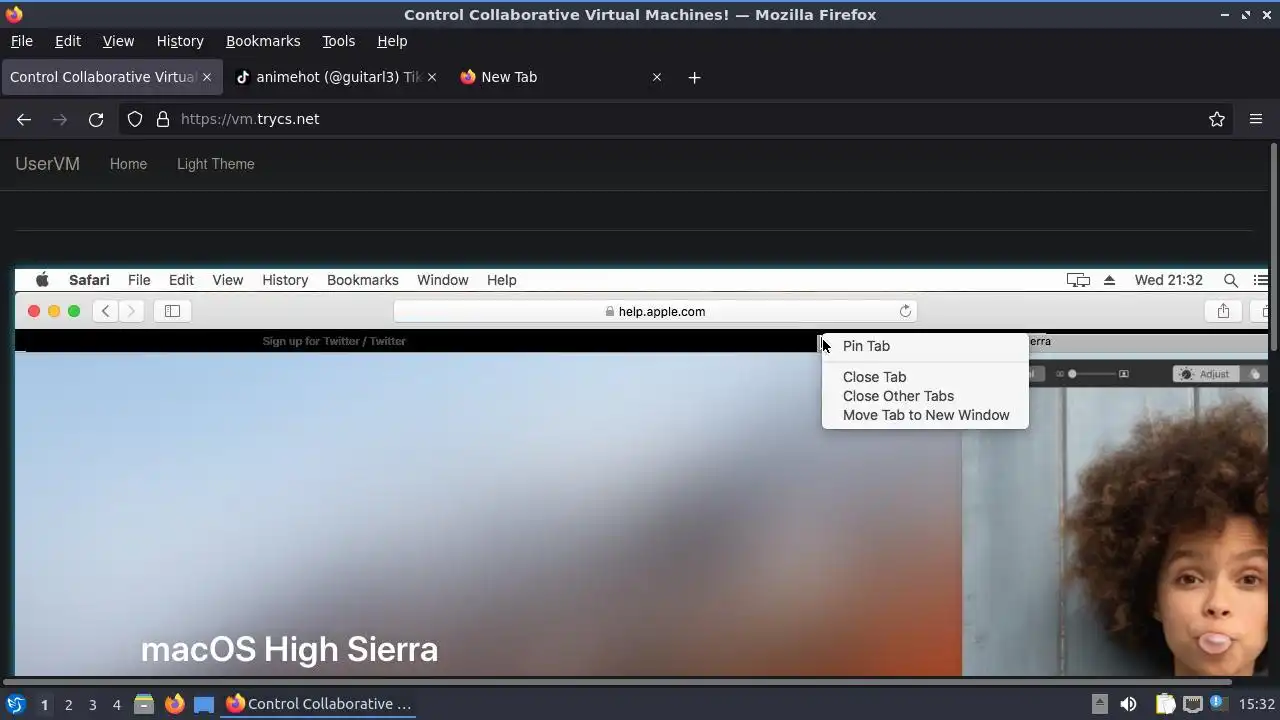Click Safari share button
This screenshot has height=720, width=1280.
(1223, 311)
